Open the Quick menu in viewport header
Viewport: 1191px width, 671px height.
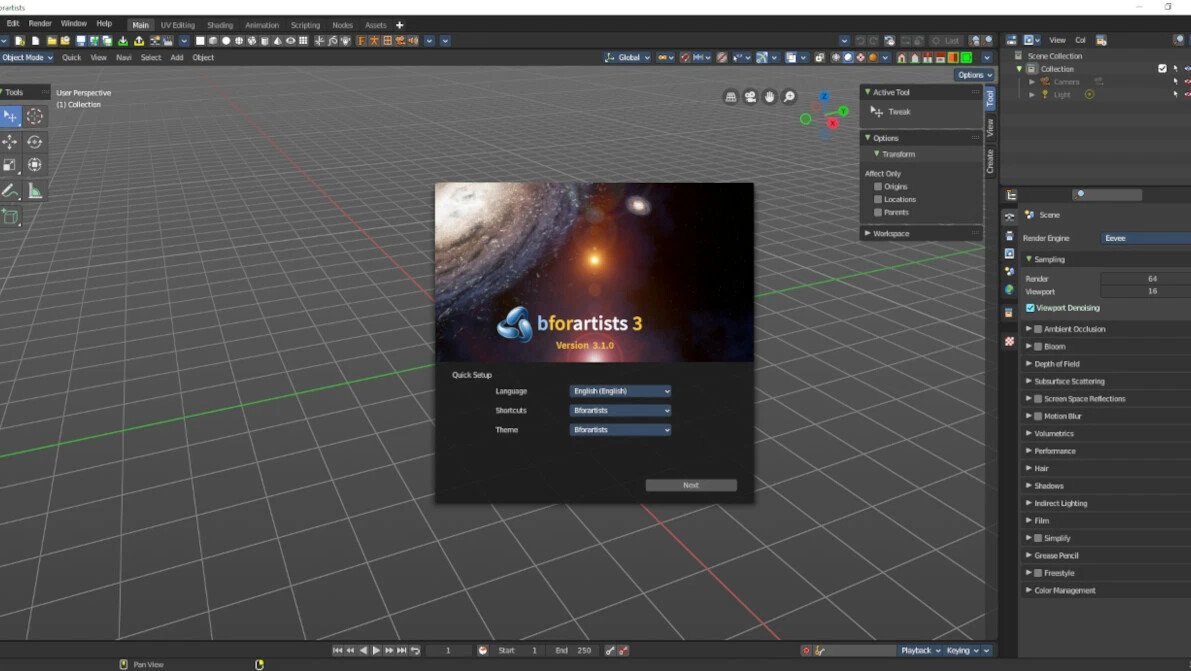[x=71, y=58]
